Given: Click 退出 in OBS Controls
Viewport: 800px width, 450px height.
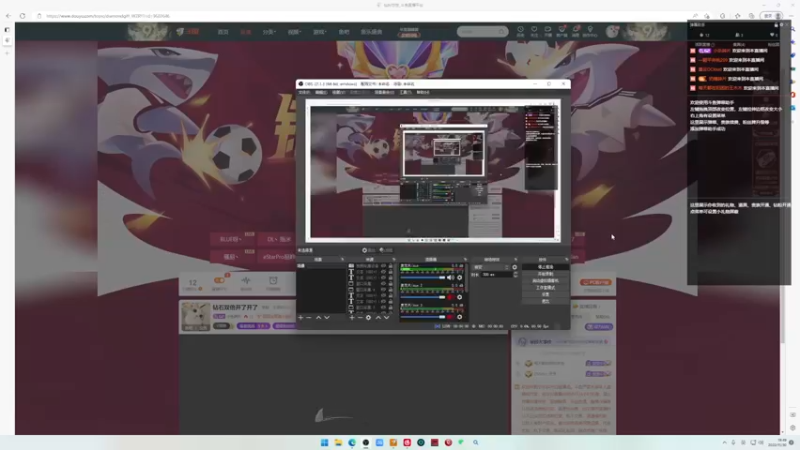Looking at the screenshot, I should (x=545, y=302).
